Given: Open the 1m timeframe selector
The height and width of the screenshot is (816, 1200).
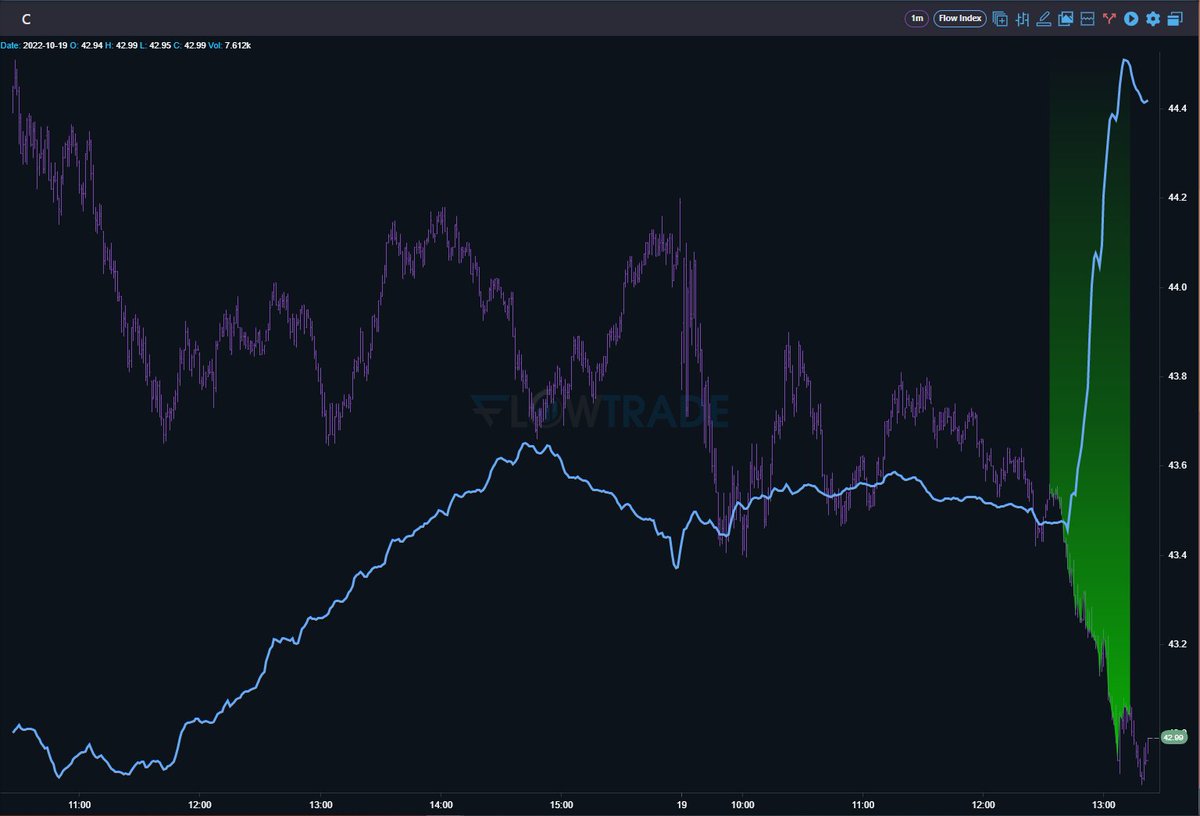Looking at the screenshot, I should click(x=916, y=18).
